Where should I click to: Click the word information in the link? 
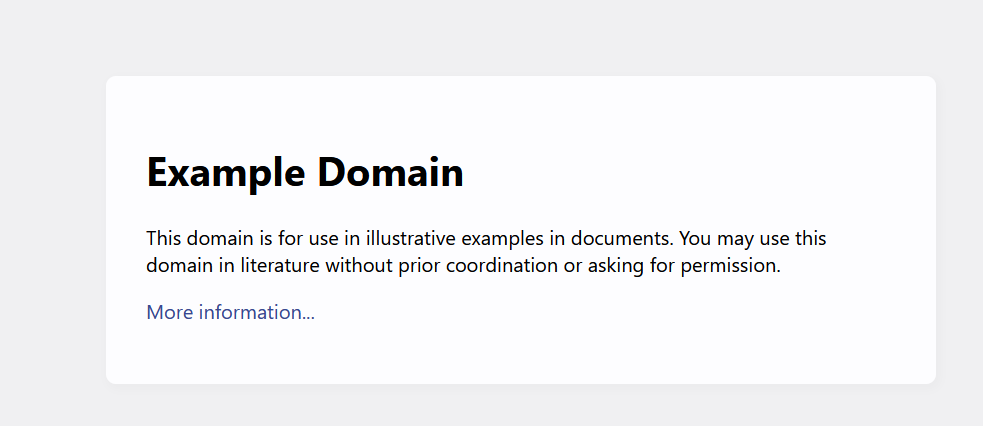256,313
